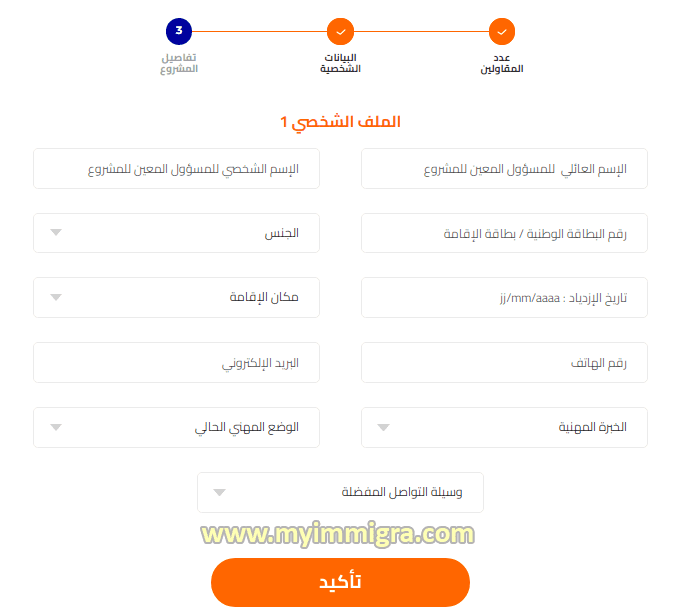Open the مكان الإقامة dropdown arrow
Screen dimensions: 678x615
click(x=57, y=297)
